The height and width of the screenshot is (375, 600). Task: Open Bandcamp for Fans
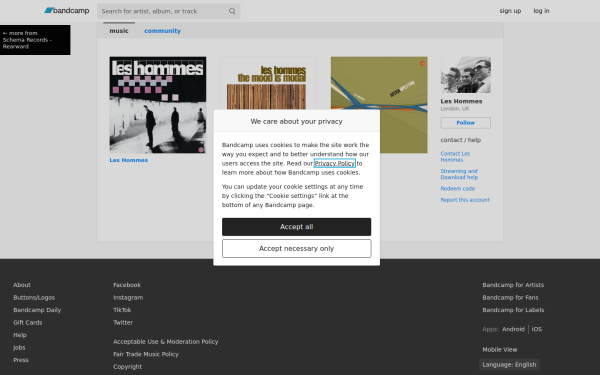click(x=510, y=298)
